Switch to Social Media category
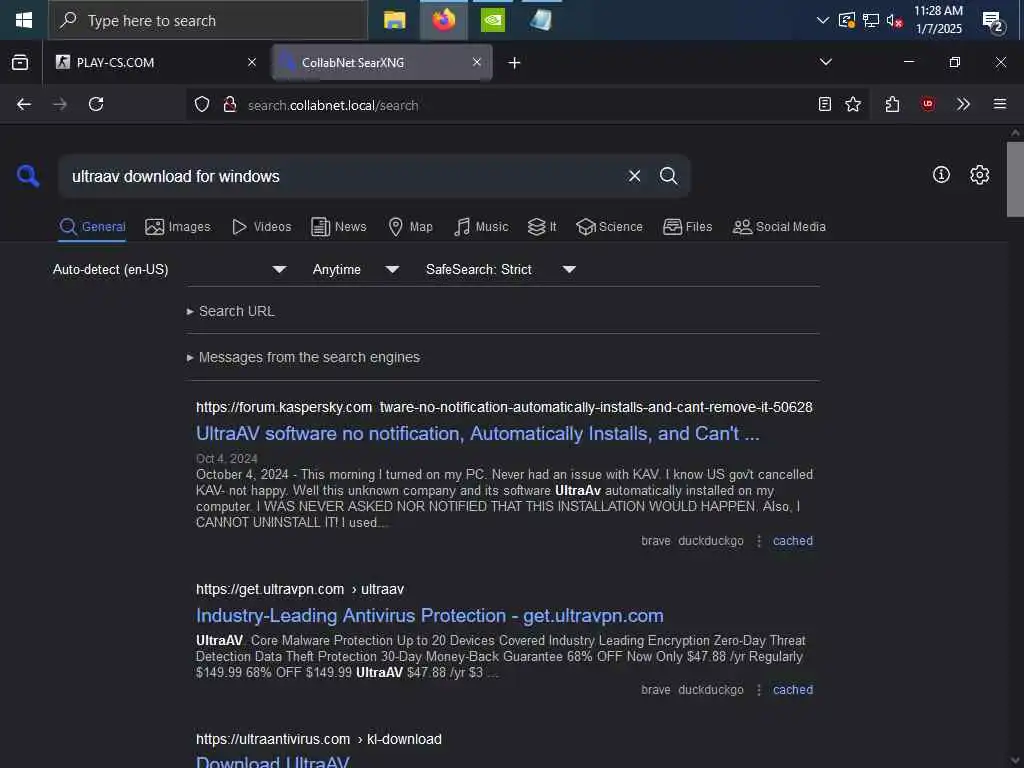1024x768 pixels. [779, 227]
